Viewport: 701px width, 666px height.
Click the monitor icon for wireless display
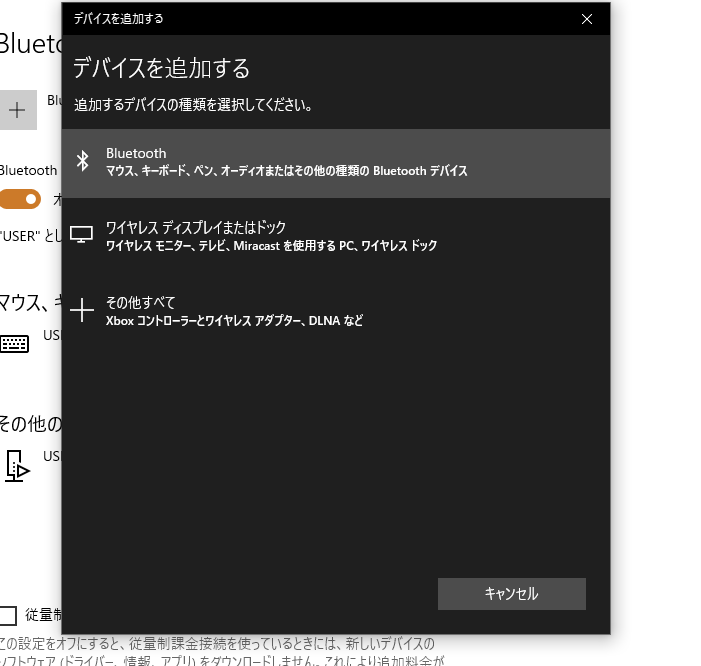(x=81, y=234)
